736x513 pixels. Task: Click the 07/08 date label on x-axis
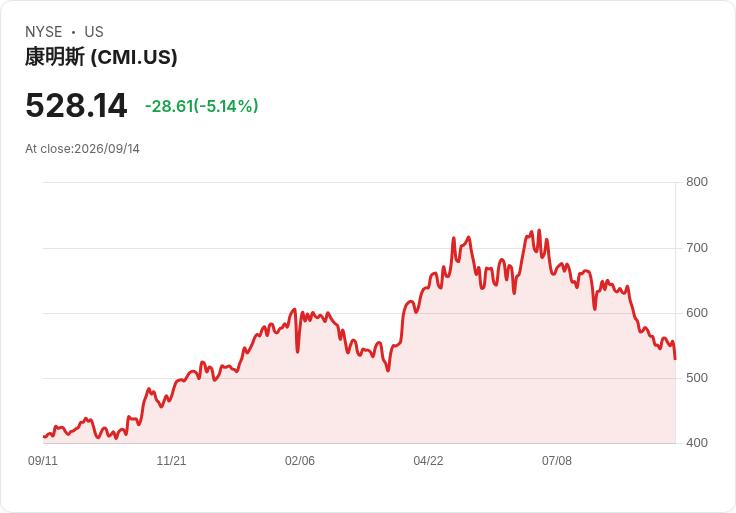coord(557,461)
